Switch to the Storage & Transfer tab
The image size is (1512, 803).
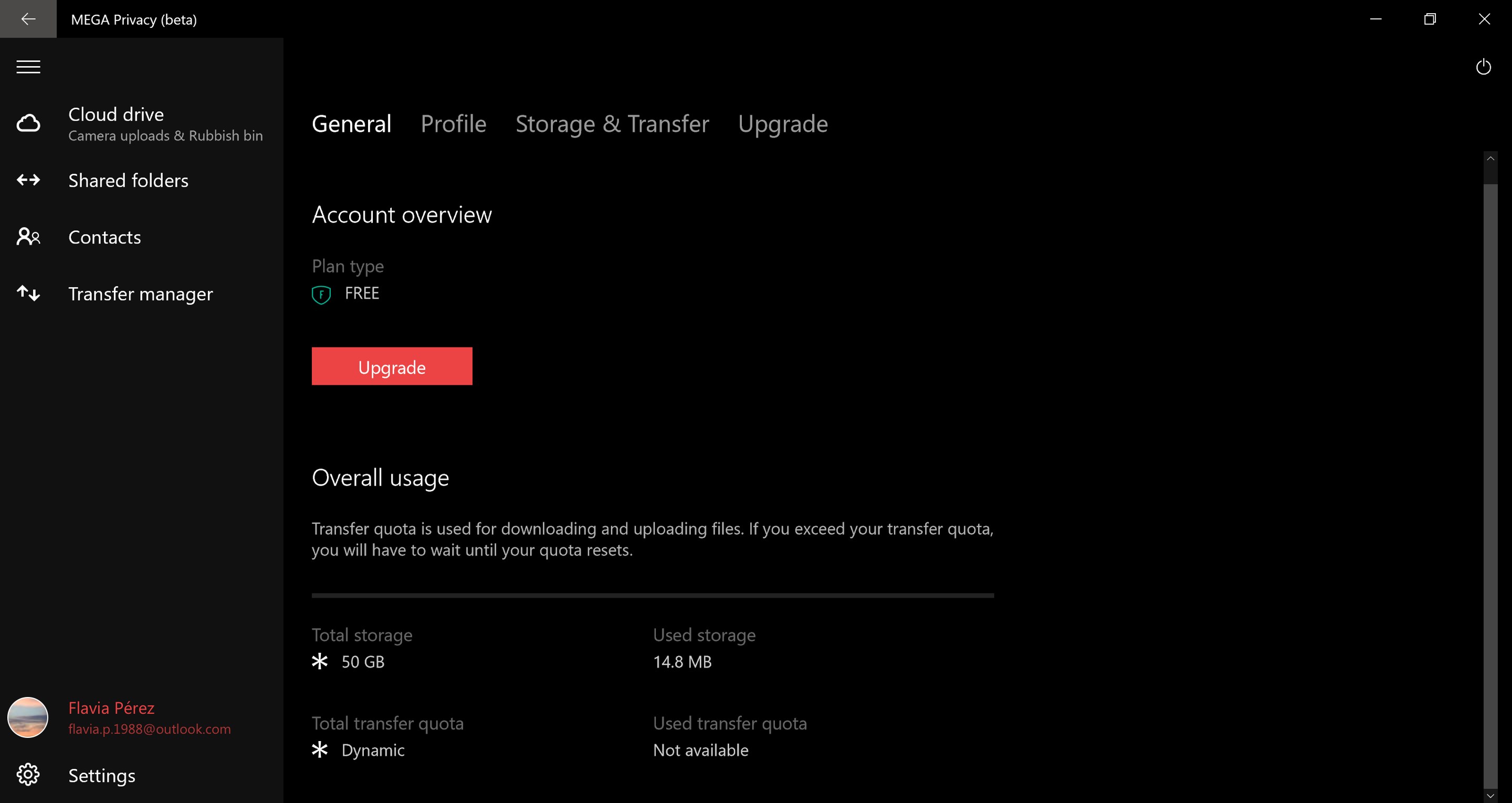click(x=612, y=124)
